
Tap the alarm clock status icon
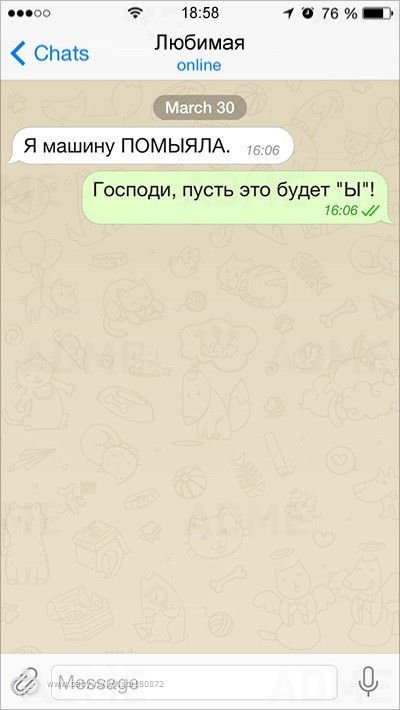tap(308, 14)
